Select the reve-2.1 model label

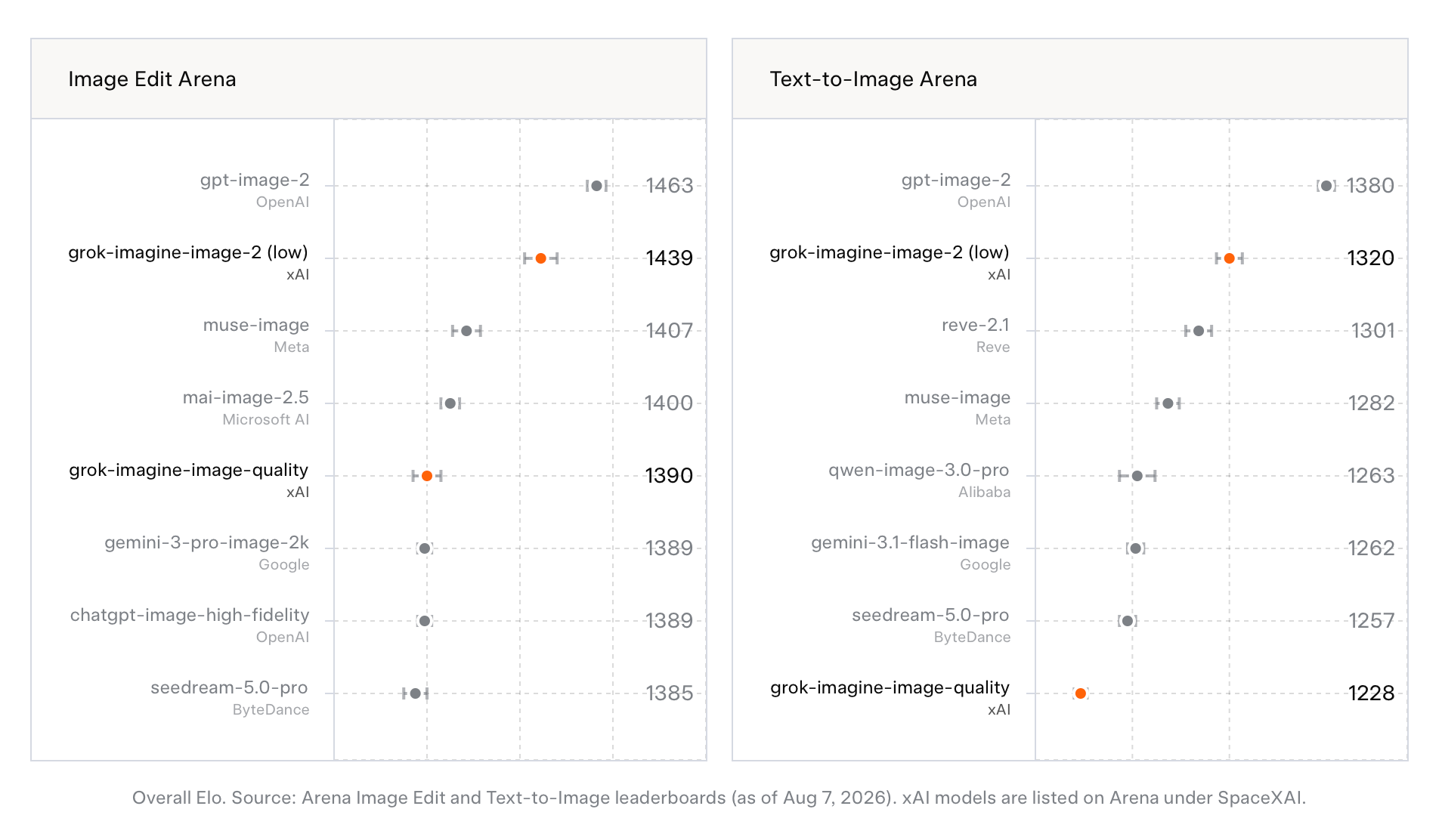(976, 325)
